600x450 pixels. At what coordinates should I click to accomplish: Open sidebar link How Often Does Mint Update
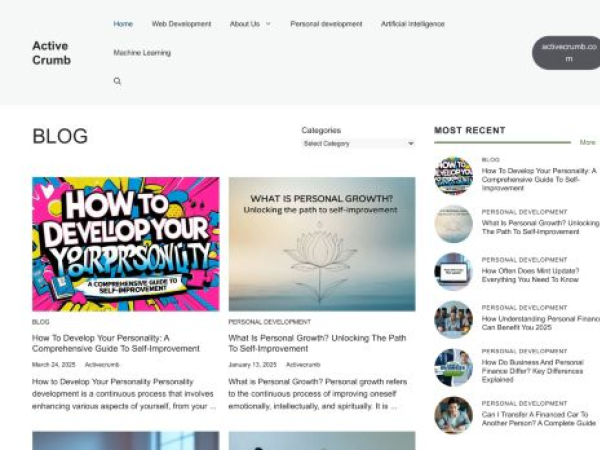[530, 275]
